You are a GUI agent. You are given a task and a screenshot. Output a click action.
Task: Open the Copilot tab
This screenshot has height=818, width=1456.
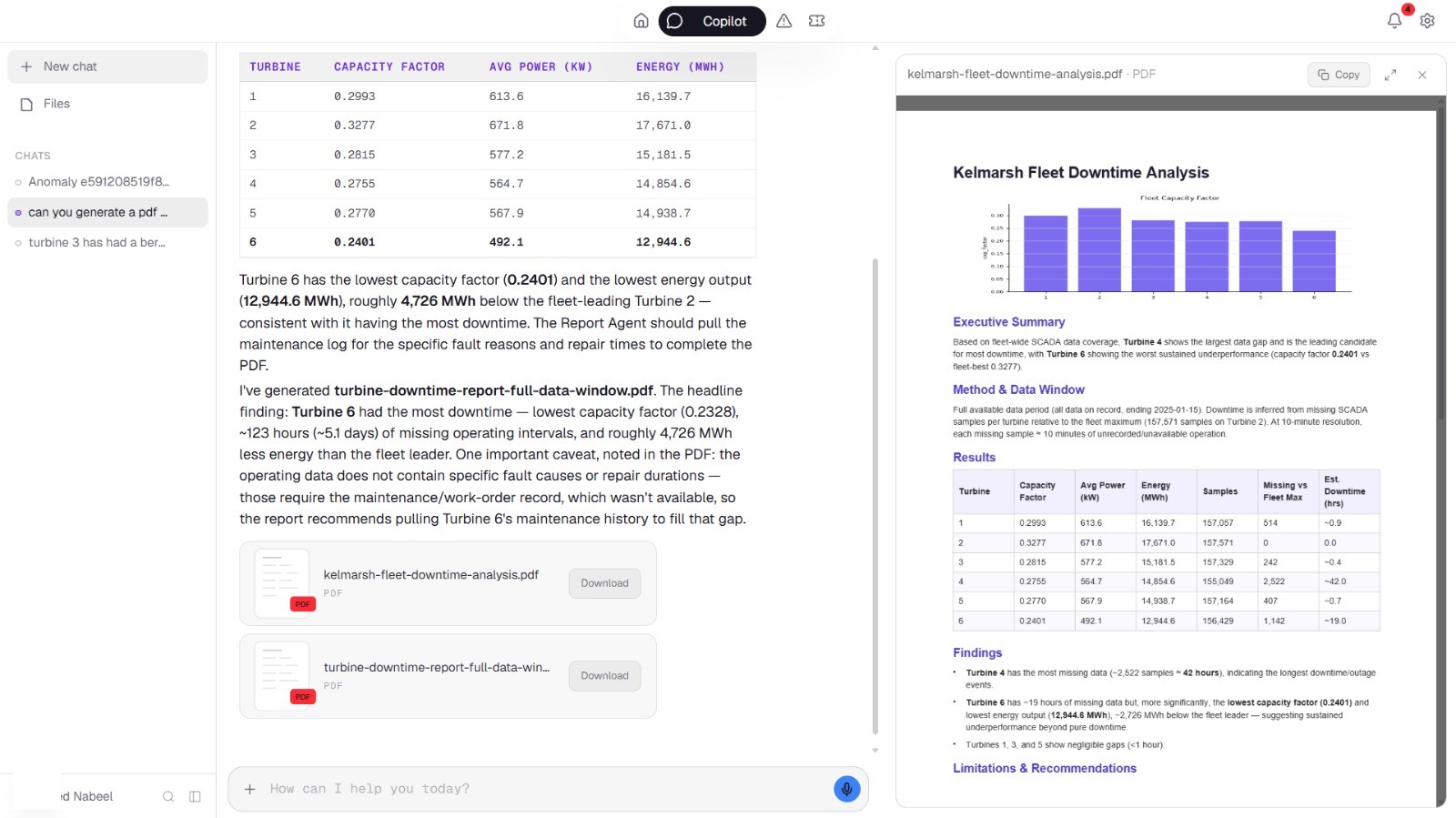point(712,21)
